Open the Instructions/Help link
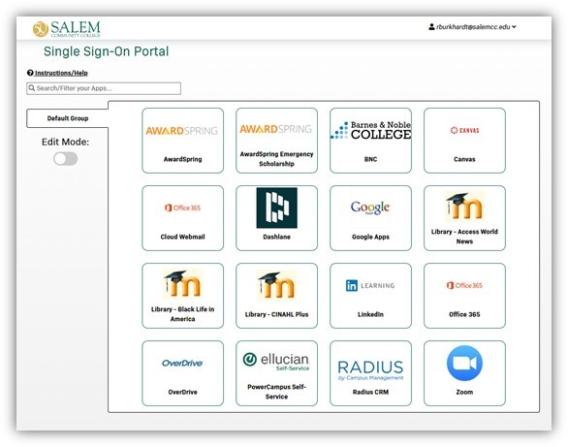Viewport: 568px width, 447px height. tap(61, 73)
